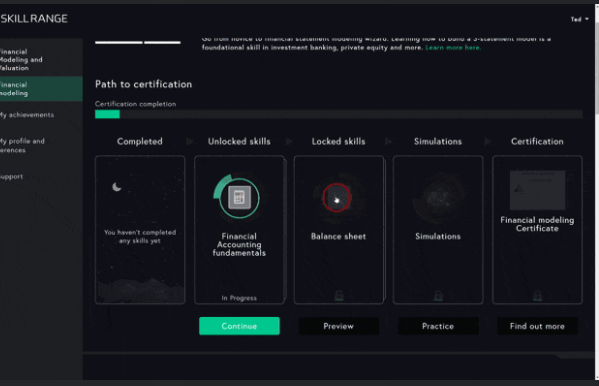Click the lock icon on Simulations card

pyautogui.click(x=438, y=295)
